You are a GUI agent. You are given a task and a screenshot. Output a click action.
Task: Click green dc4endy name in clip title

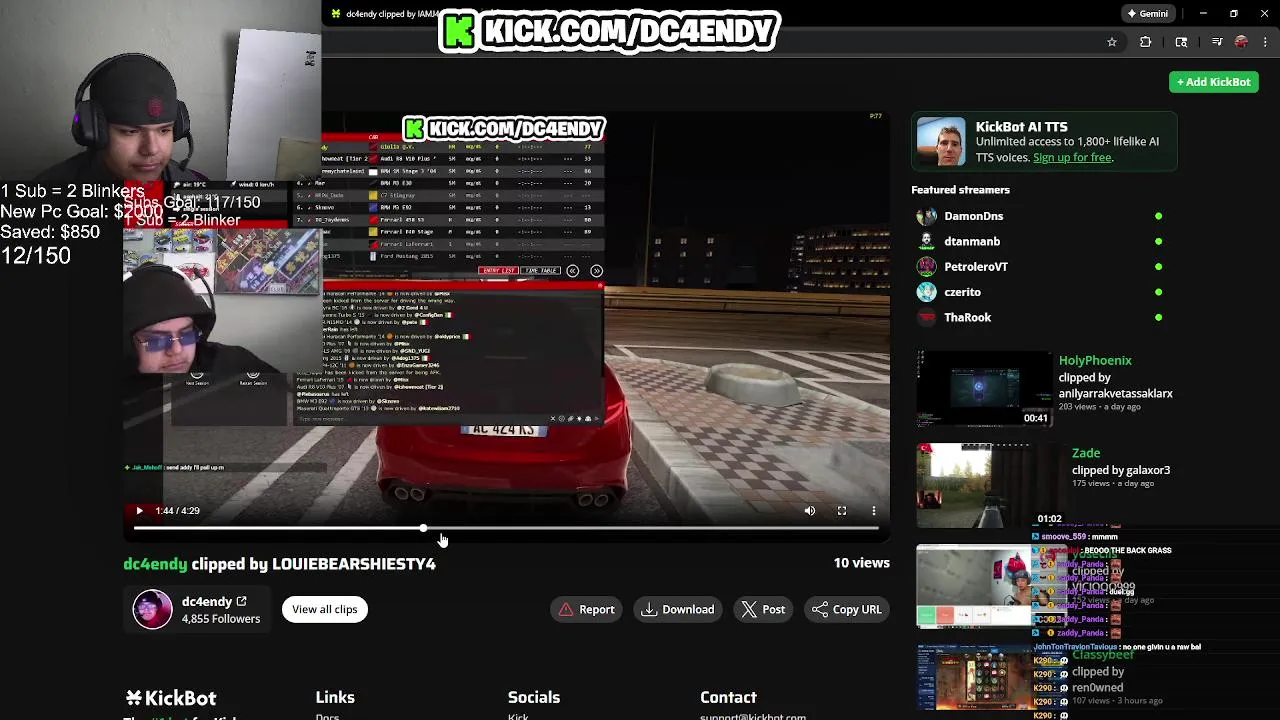155,564
